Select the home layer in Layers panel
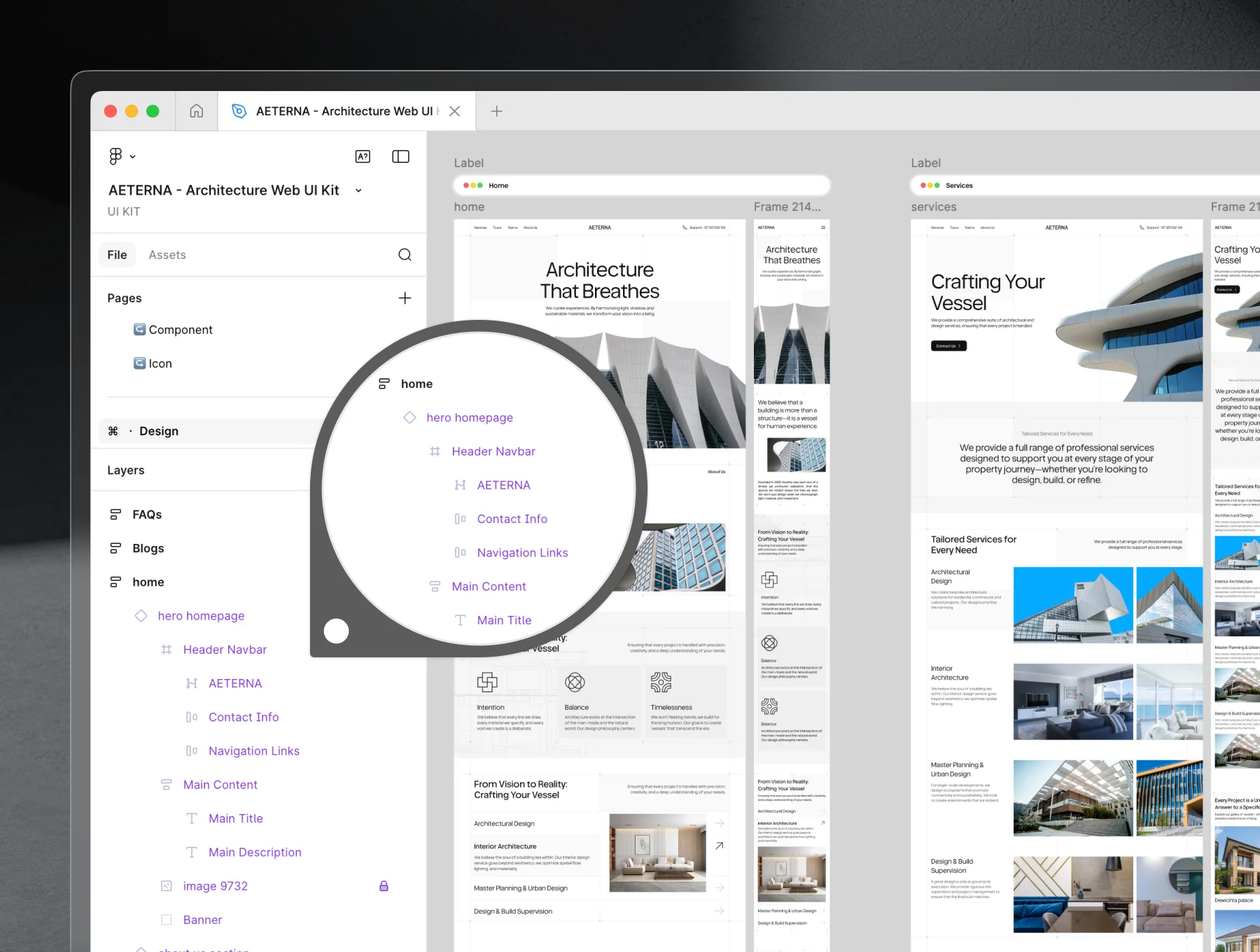The height and width of the screenshot is (952, 1260). coord(148,582)
